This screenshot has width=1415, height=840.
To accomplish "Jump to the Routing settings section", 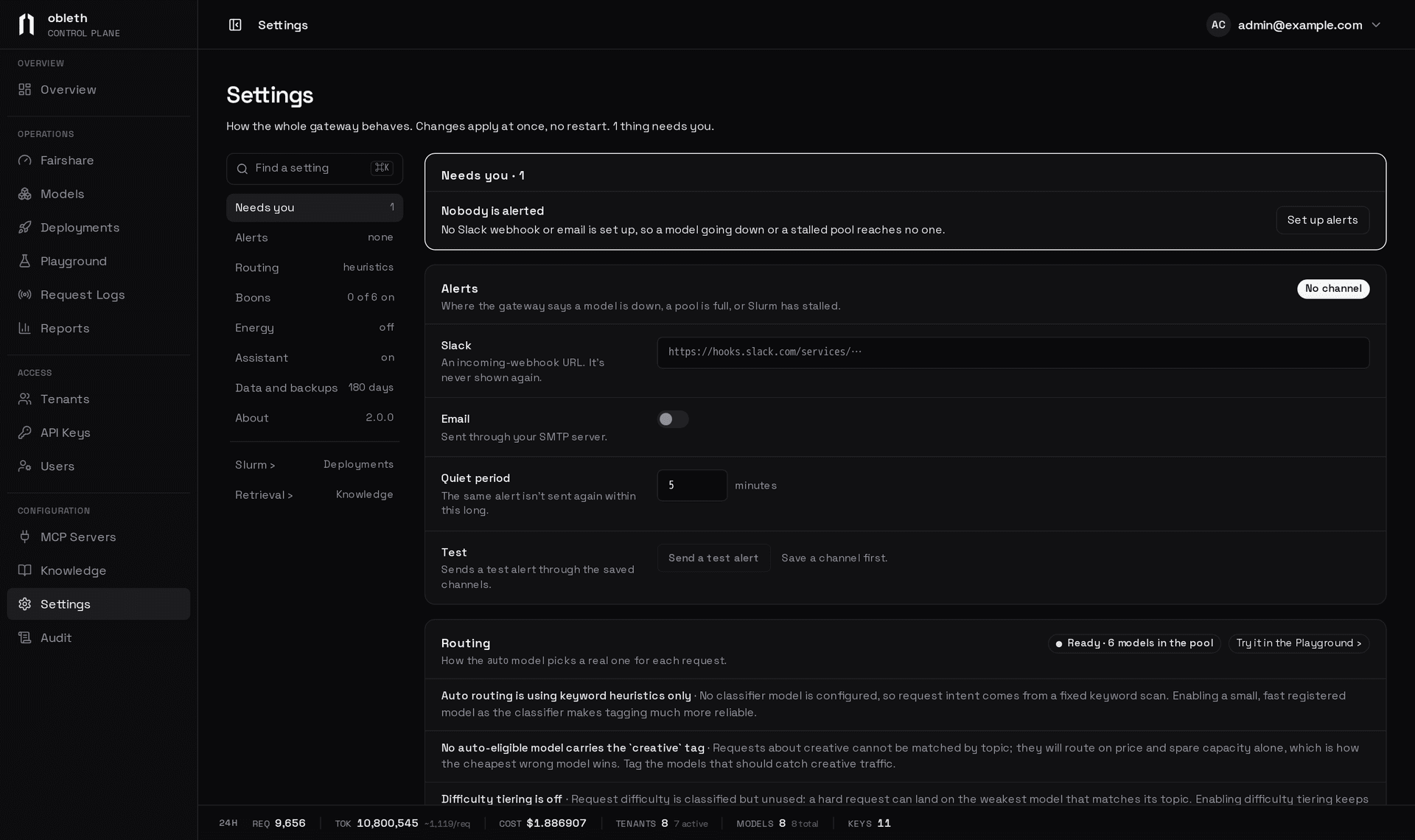I will [315, 267].
